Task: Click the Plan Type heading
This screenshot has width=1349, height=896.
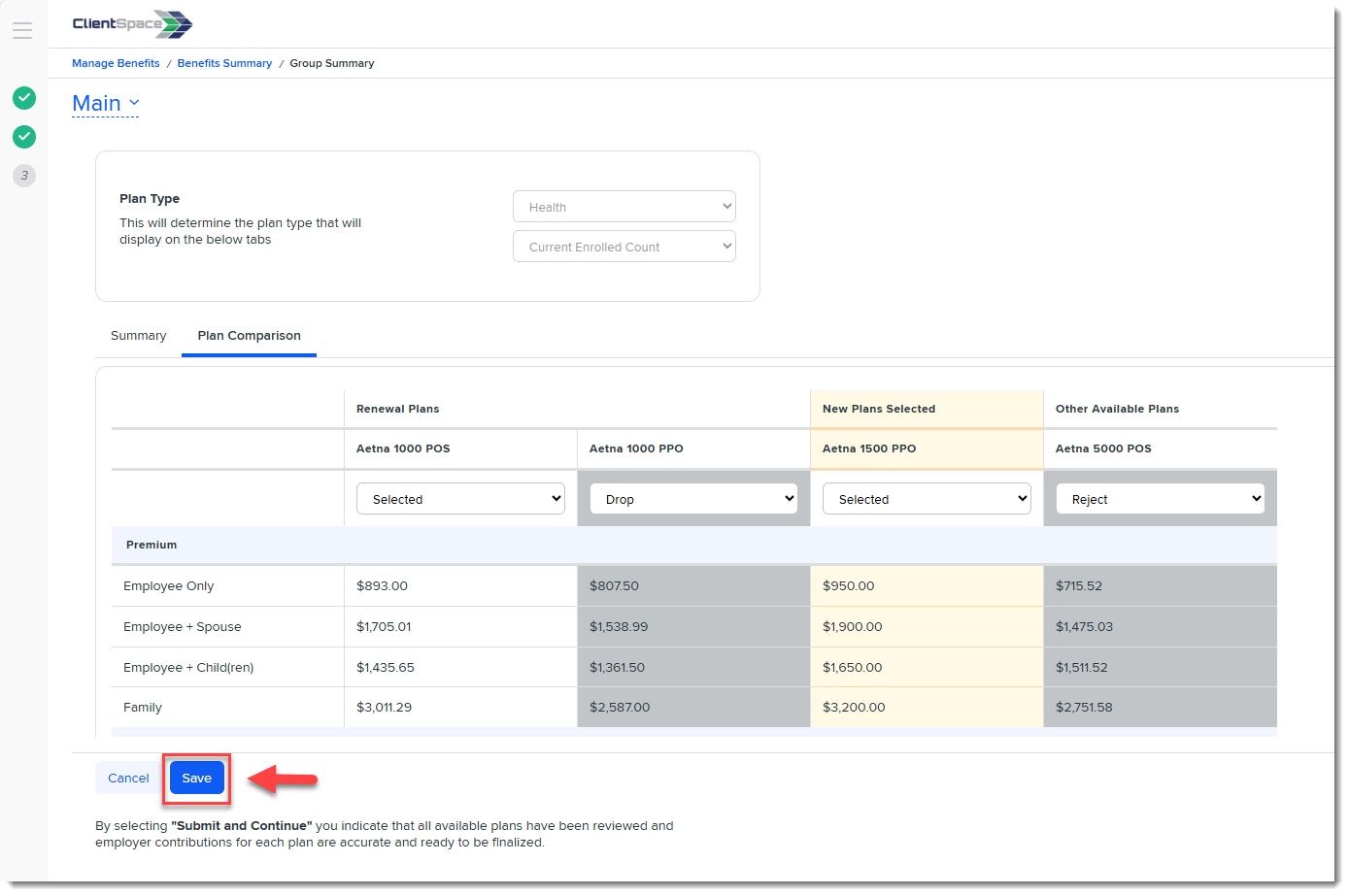Action: click(x=150, y=199)
